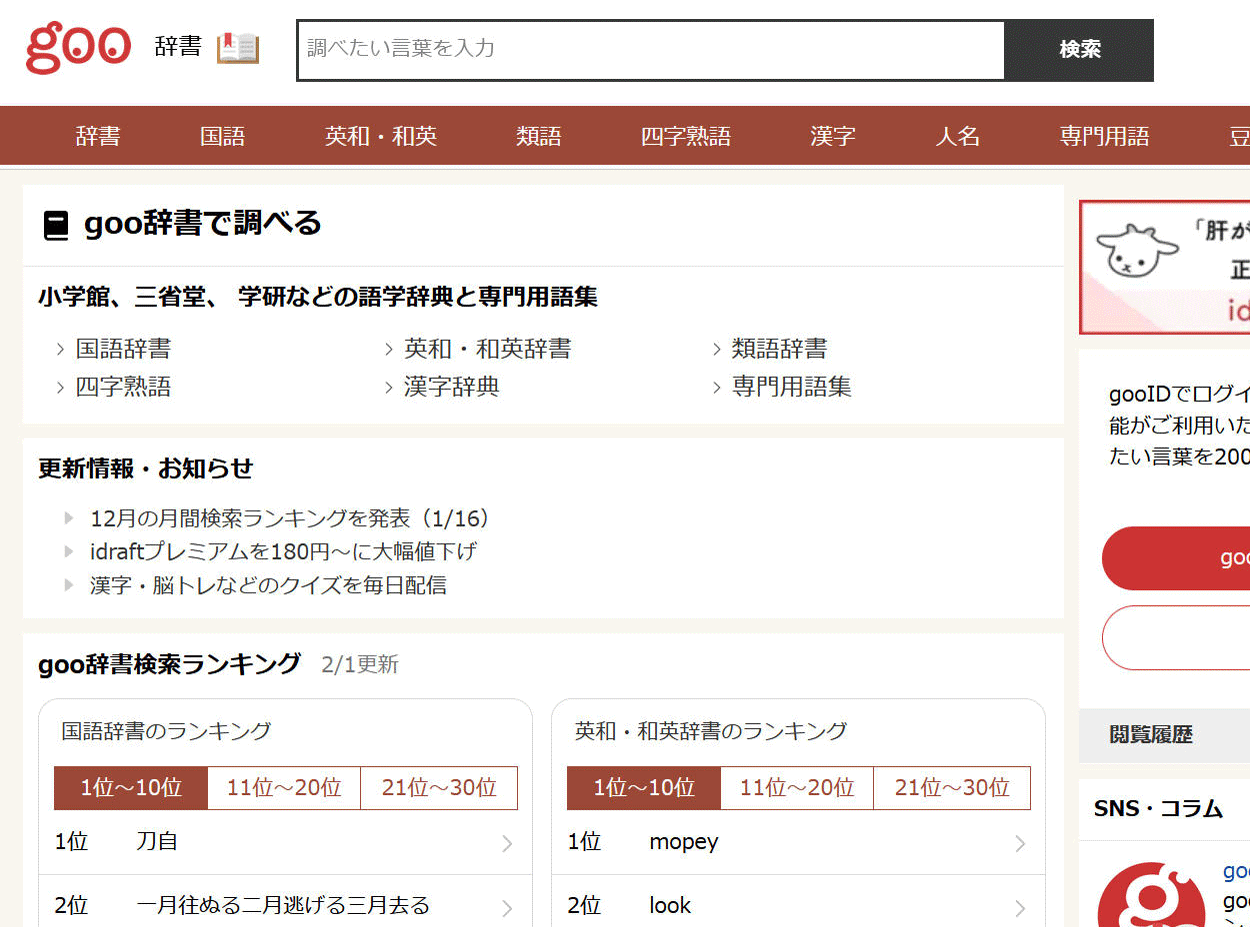Click the red gooID login button
1250x927 pixels.
[x=1176, y=558]
